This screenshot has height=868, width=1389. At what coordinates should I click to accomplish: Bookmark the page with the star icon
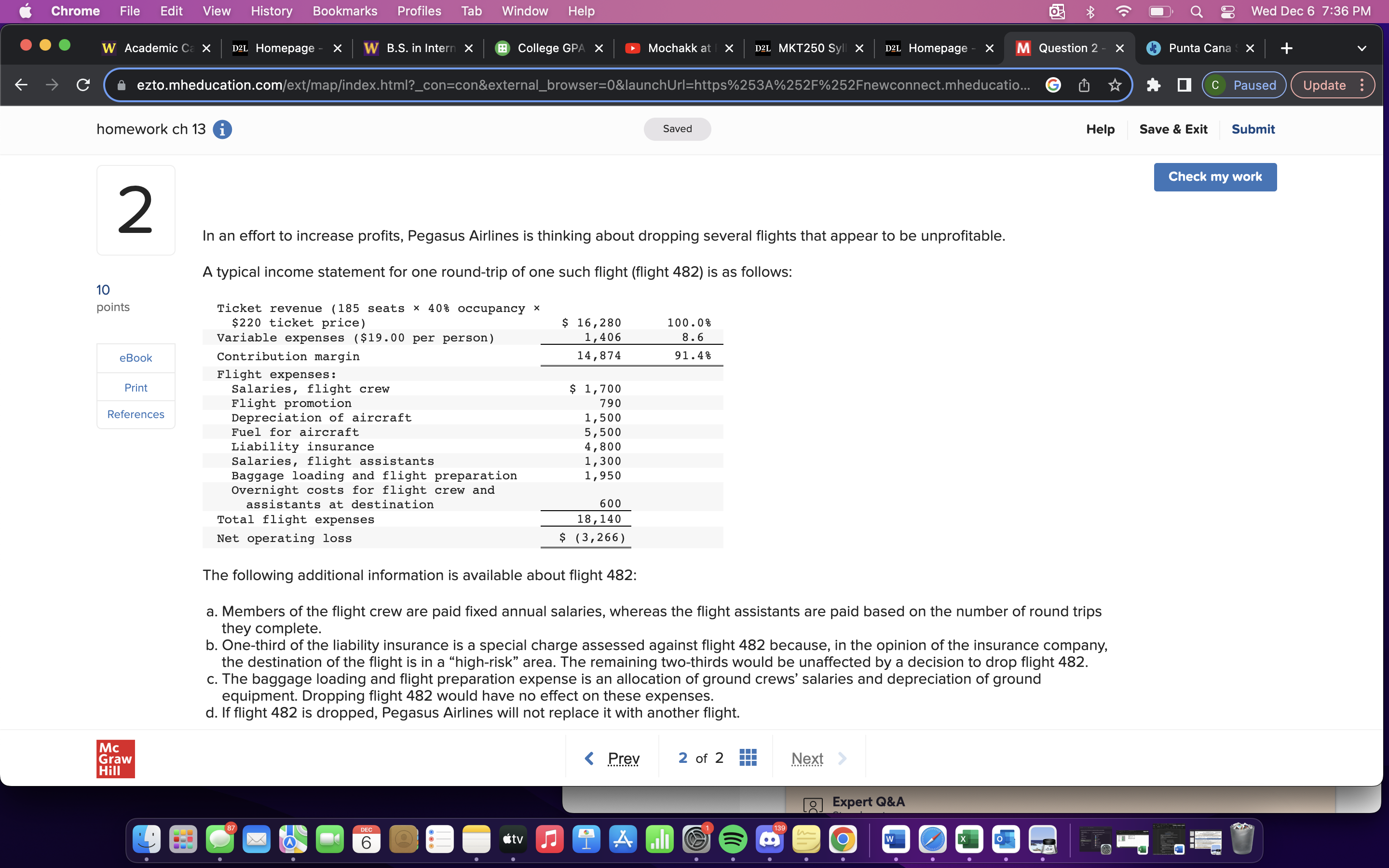coord(1114,85)
